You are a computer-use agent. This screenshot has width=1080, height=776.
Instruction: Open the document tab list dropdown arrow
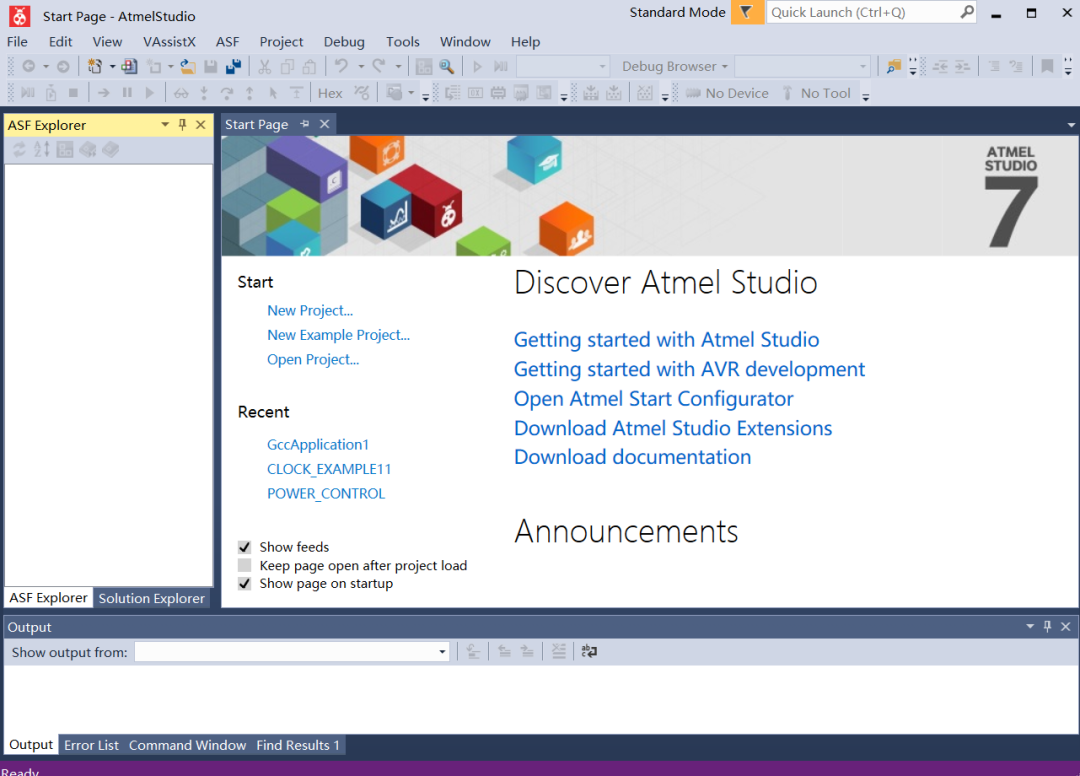(x=1070, y=125)
